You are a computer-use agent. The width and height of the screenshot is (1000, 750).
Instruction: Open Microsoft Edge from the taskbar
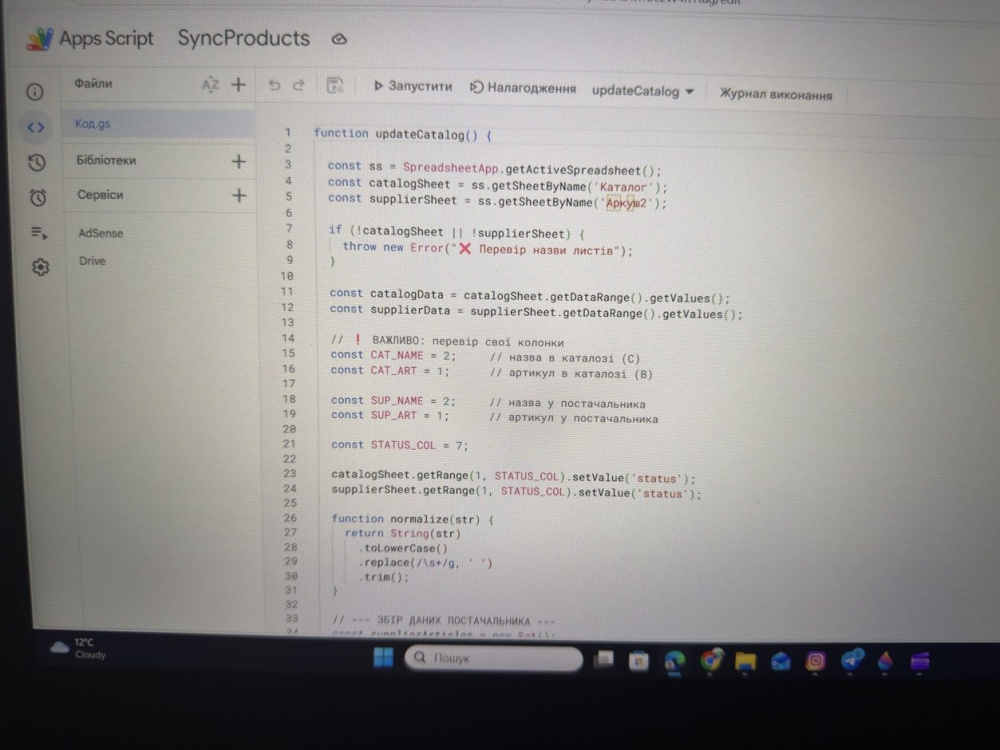pos(675,661)
